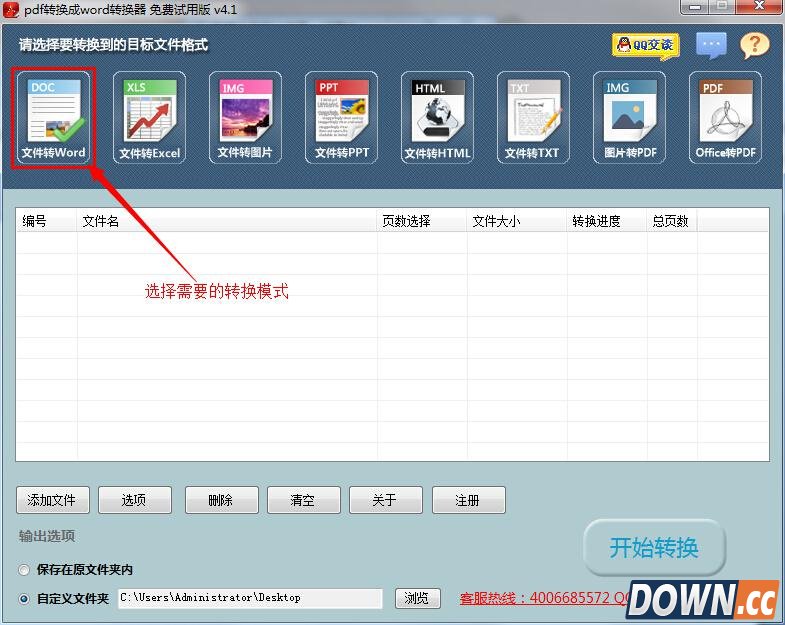Open the 客服热线 hotline link
The image size is (785, 625).
(x=544, y=598)
